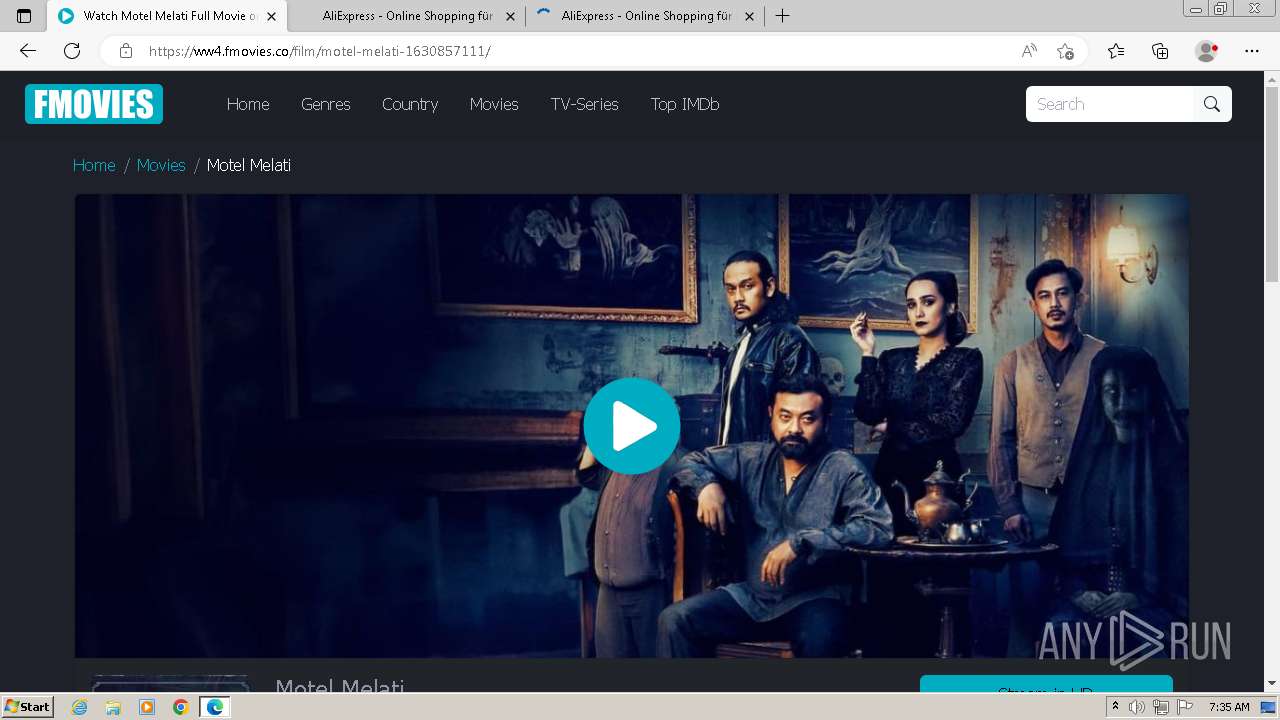Follow the Movies breadcrumb link

pyautogui.click(x=161, y=165)
